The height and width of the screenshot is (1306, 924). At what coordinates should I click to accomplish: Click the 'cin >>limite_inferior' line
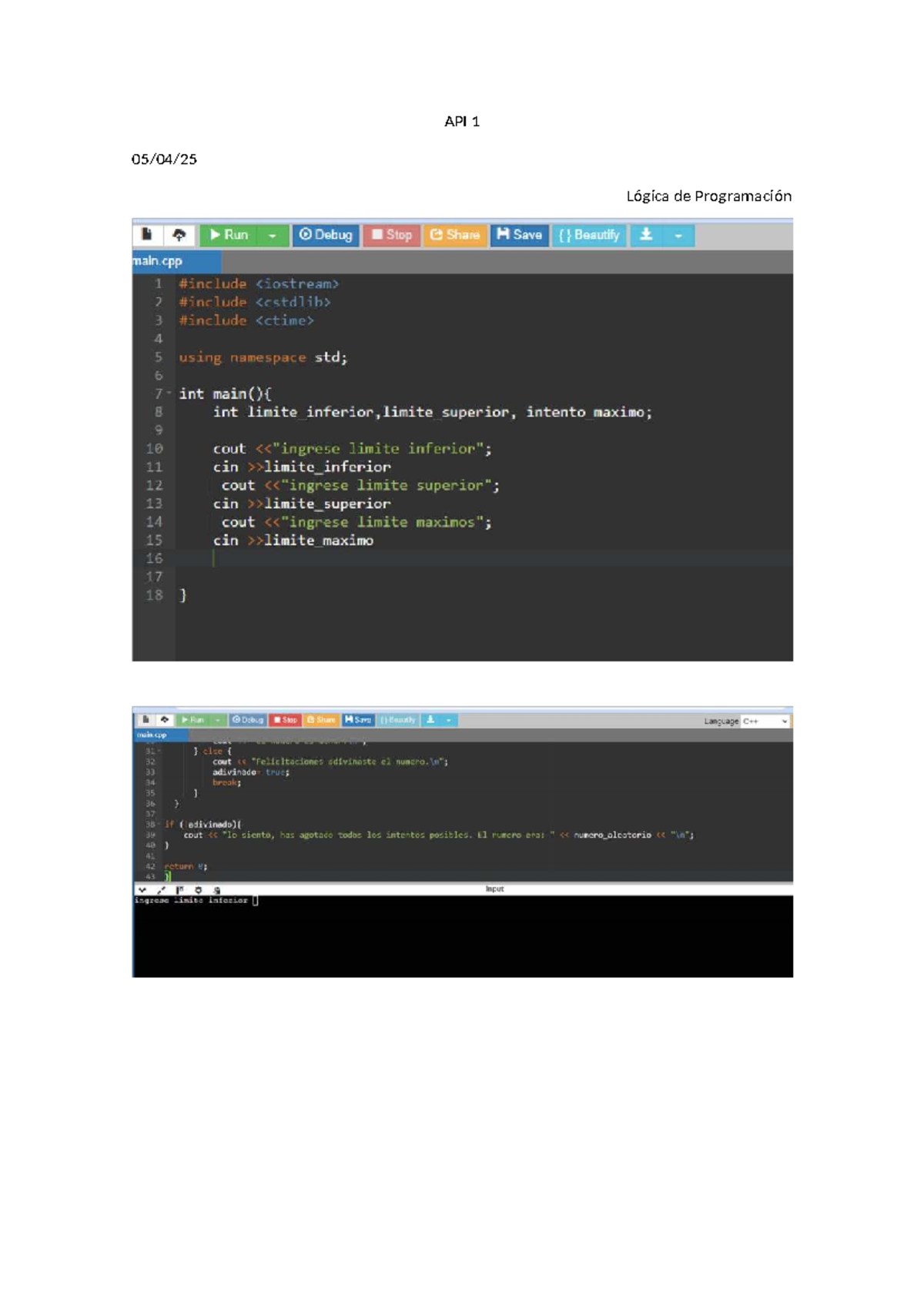tap(302, 467)
